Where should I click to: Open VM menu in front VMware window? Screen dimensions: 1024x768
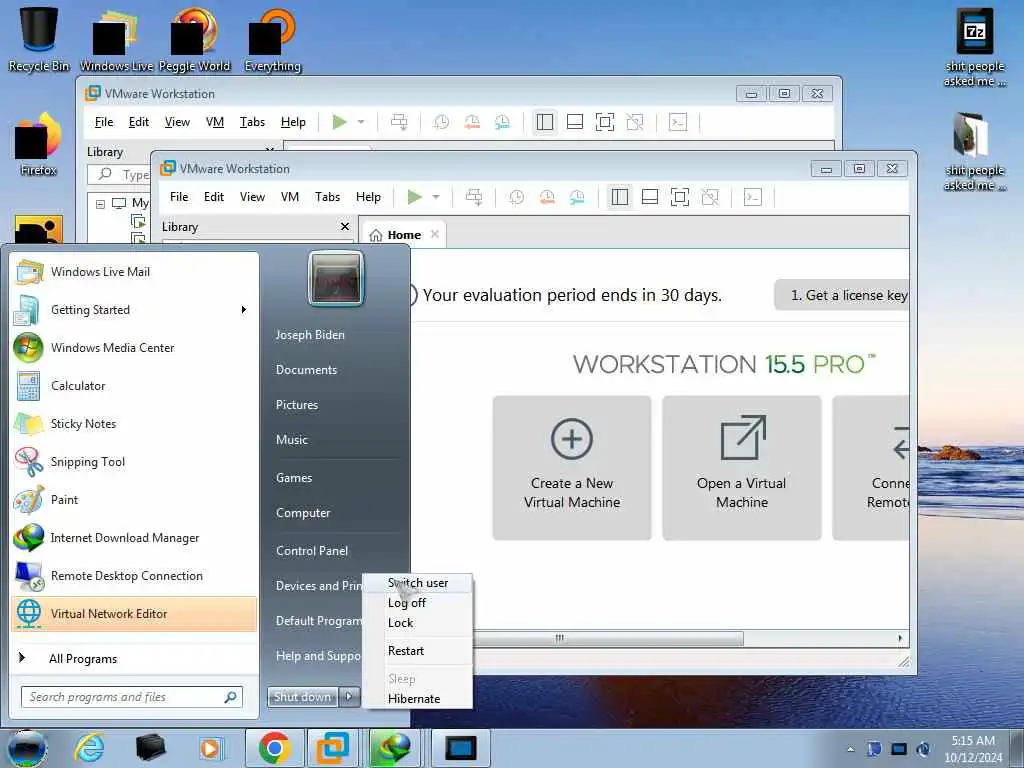coord(290,197)
